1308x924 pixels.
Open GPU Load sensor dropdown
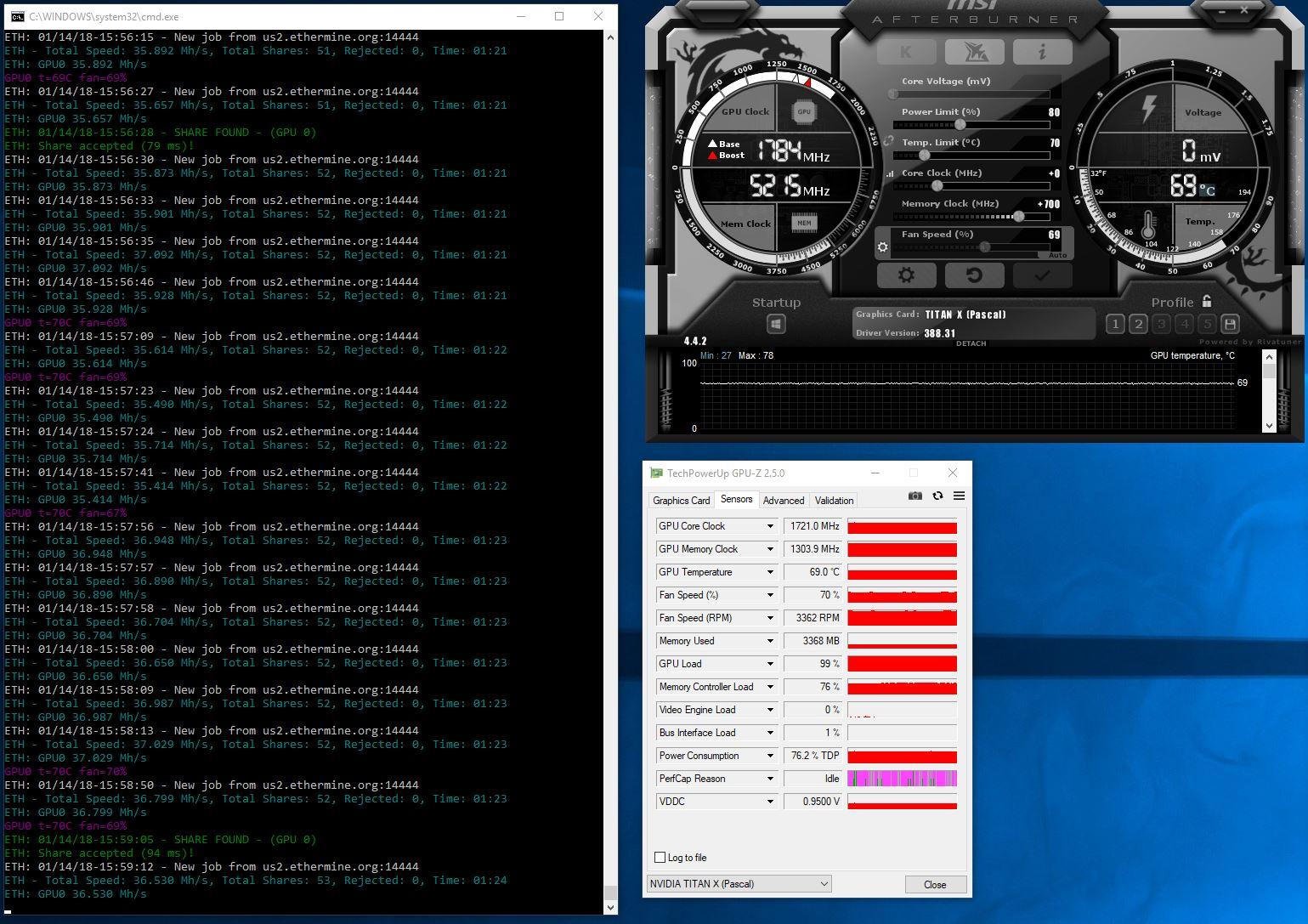click(770, 664)
